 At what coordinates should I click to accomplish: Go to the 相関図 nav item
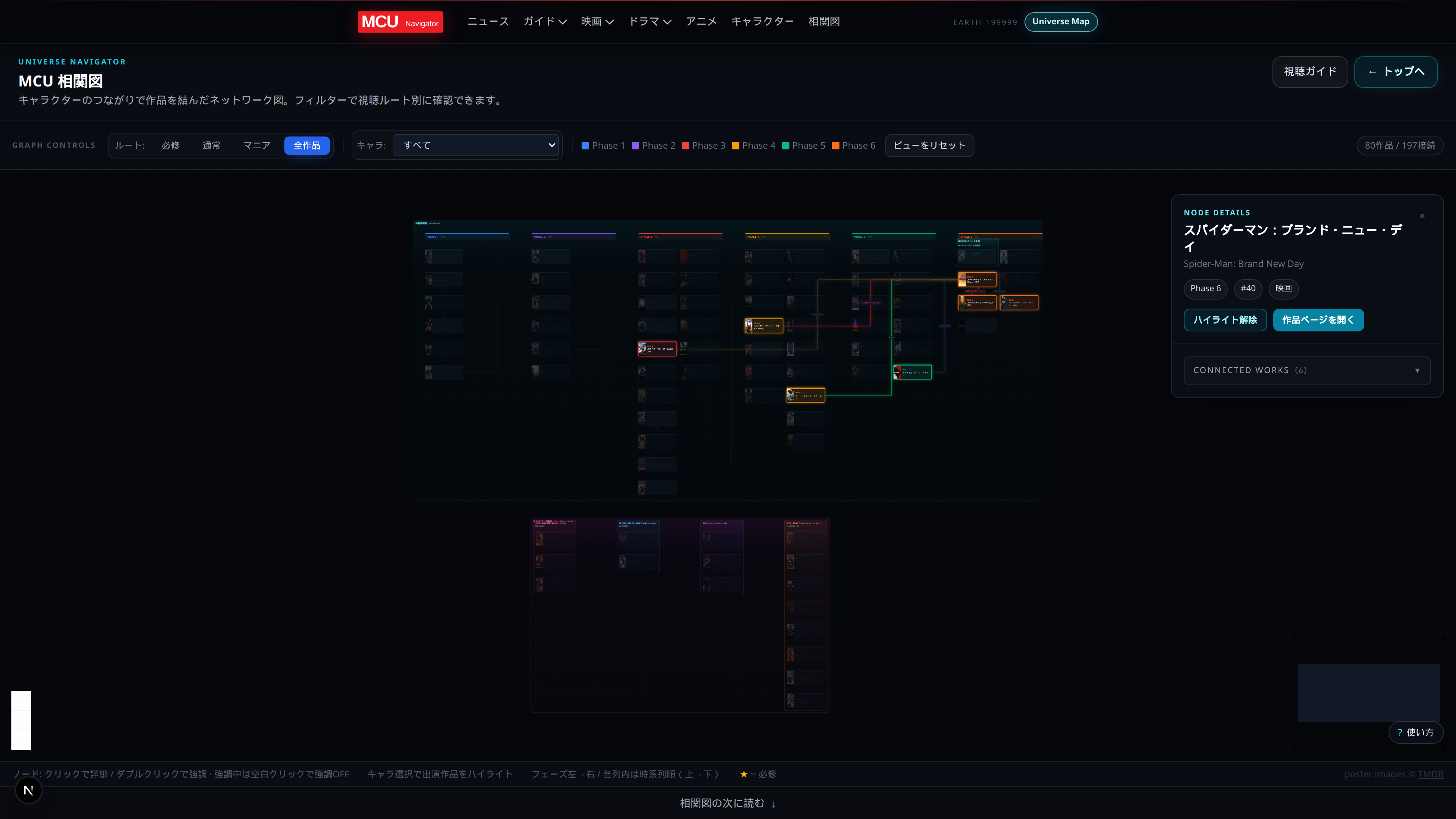click(824, 22)
